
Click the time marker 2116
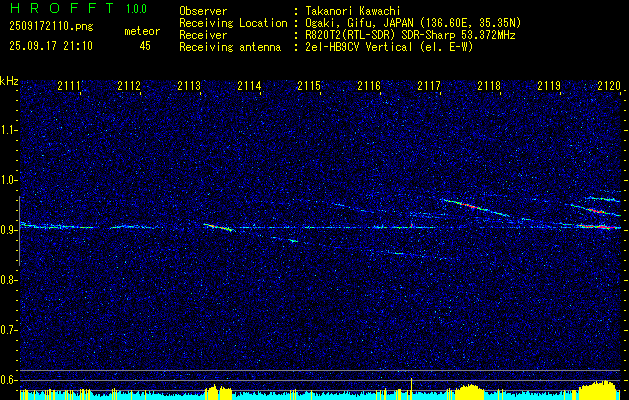coord(369,85)
